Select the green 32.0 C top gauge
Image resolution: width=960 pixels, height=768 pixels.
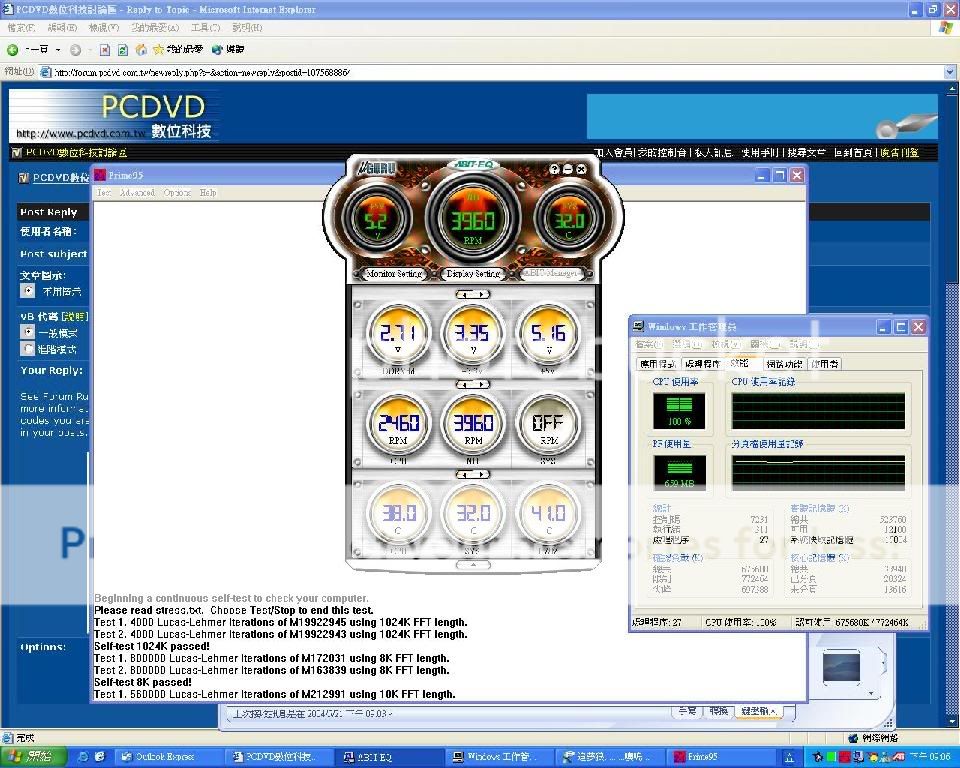coord(569,219)
